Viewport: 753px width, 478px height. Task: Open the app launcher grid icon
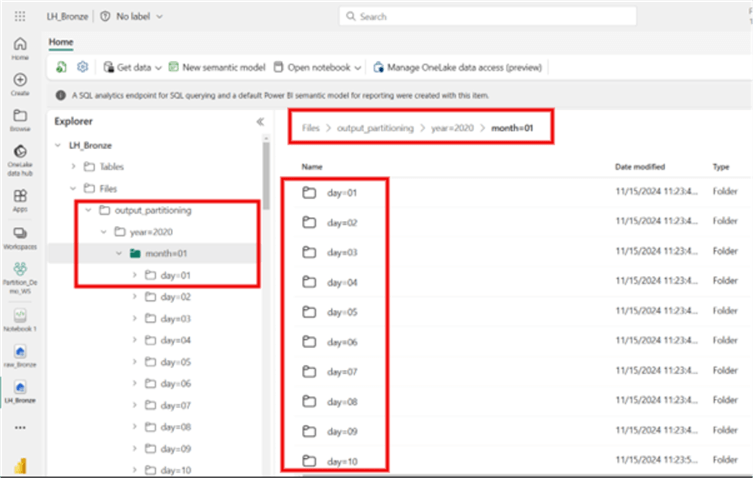tap(20, 16)
